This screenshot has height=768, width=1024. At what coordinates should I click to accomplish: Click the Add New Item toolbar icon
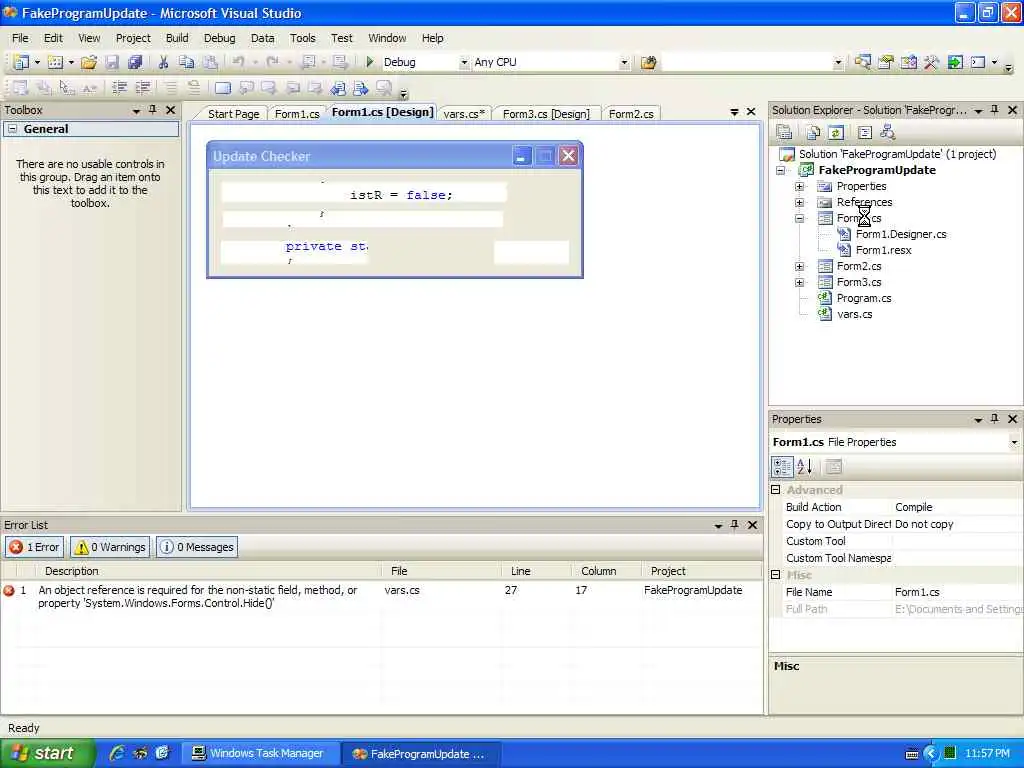(x=56, y=62)
